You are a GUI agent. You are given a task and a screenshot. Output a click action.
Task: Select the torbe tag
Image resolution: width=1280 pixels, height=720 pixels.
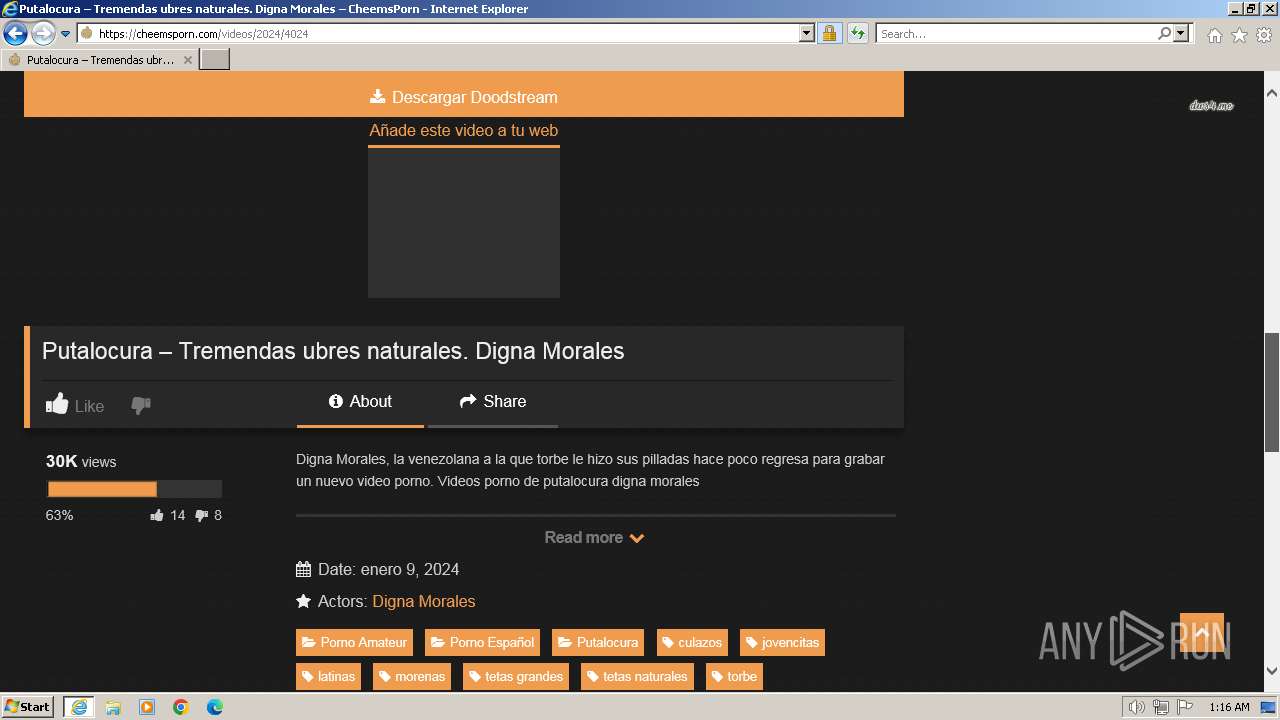[x=734, y=676]
